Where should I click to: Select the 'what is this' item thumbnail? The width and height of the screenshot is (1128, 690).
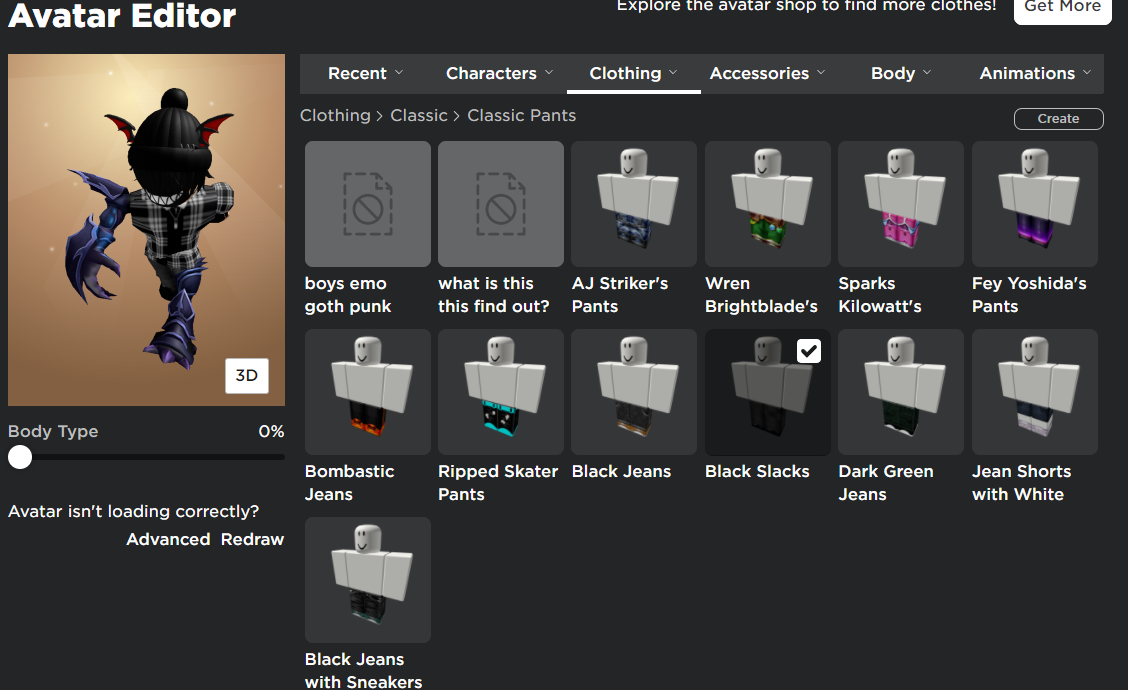click(x=501, y=204)
